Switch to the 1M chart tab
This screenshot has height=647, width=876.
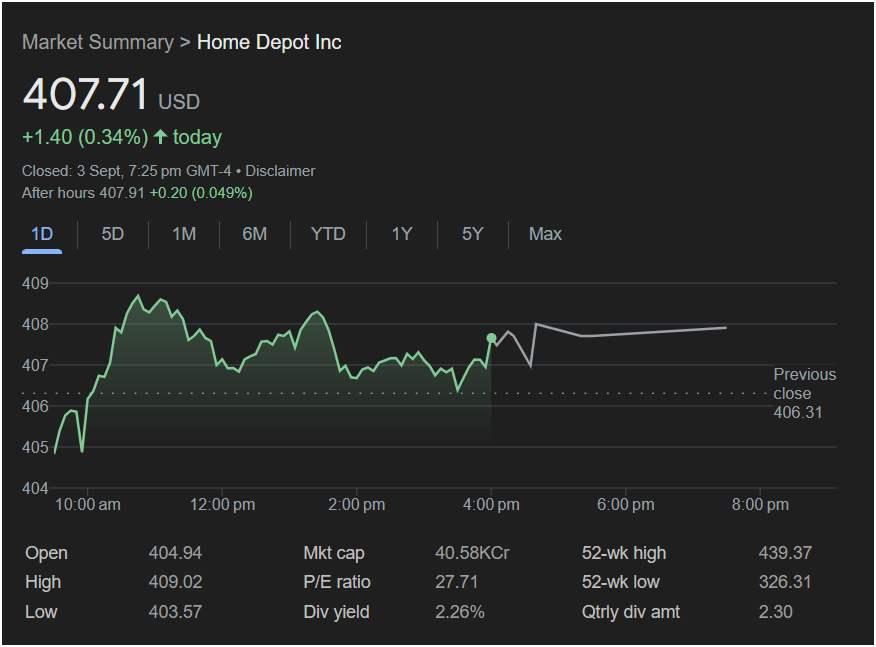184,234
